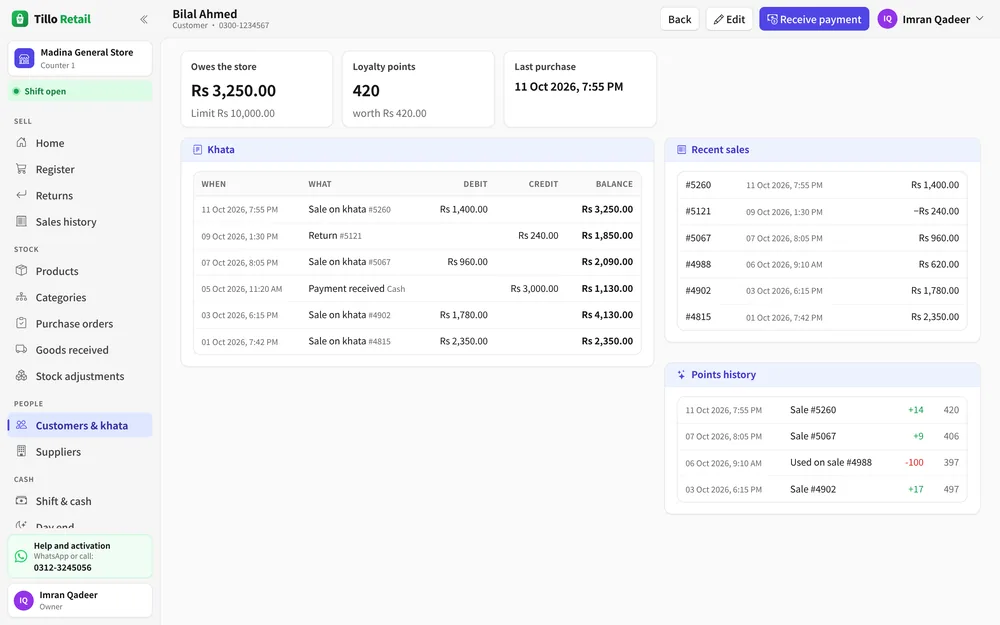Open Return #5121 ledger entry

coord(417,236)
